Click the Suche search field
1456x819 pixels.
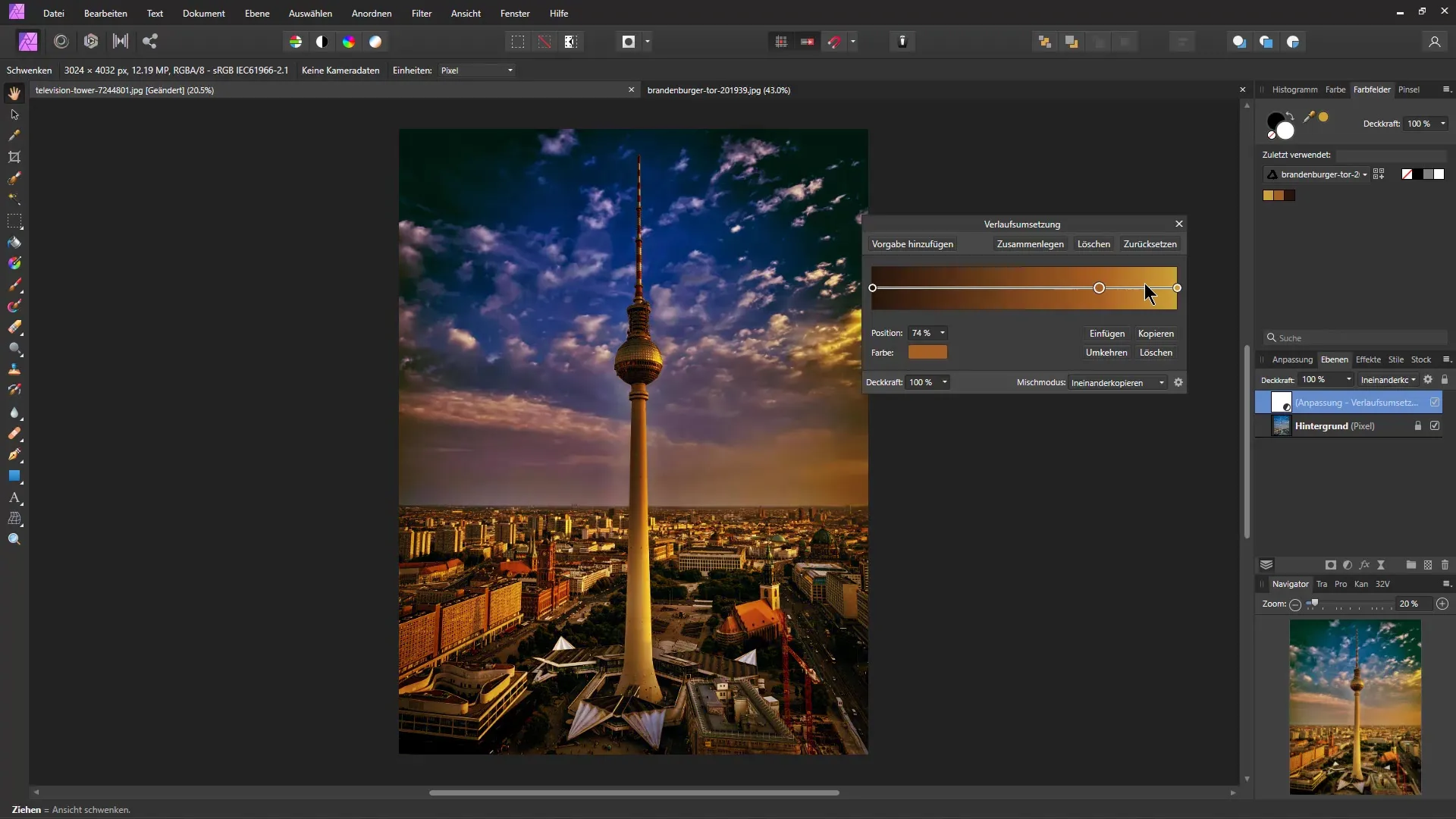(1354, 338)
